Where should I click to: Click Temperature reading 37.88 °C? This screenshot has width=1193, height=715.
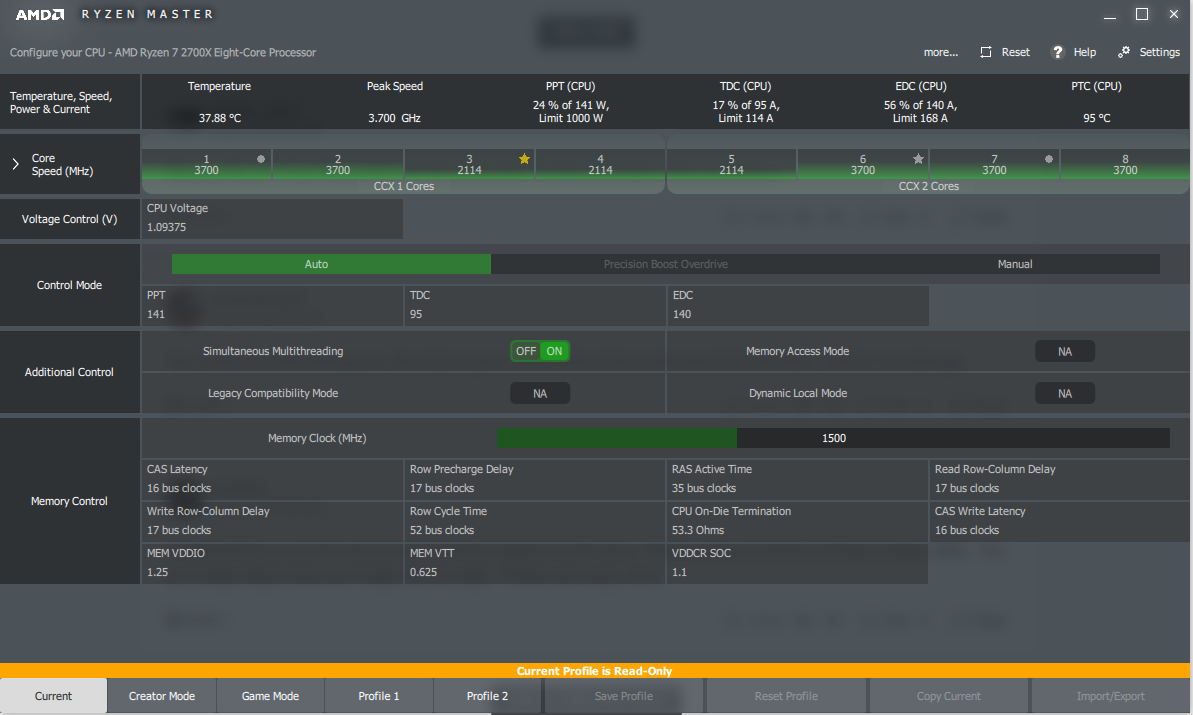point(220,118)
